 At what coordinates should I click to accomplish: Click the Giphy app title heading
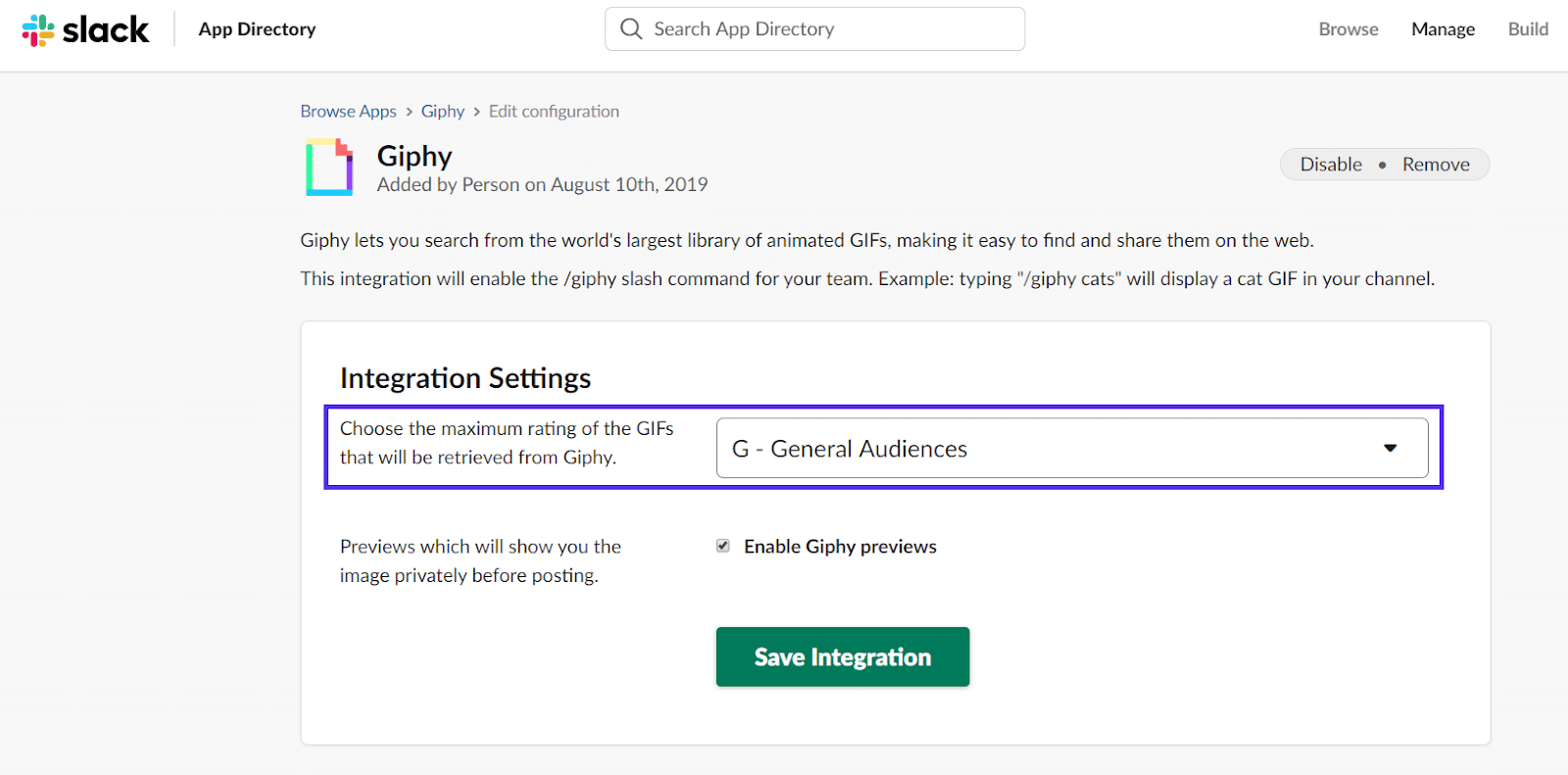point(415,156)
